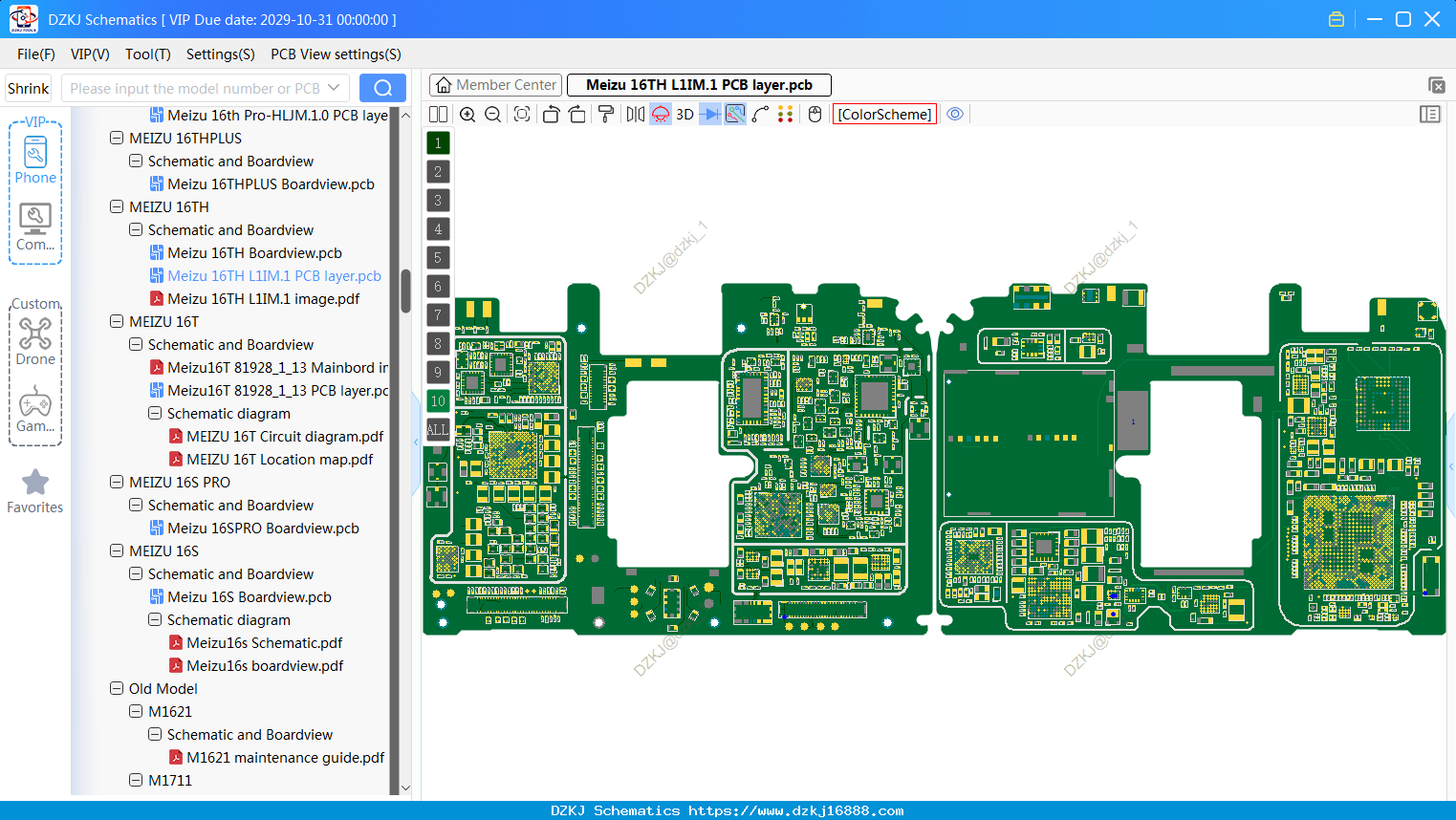This screenshot has width=1456, height=820.
Task: Open Meizu 16TH Boardview.pcb file
Action: point(254,252)
